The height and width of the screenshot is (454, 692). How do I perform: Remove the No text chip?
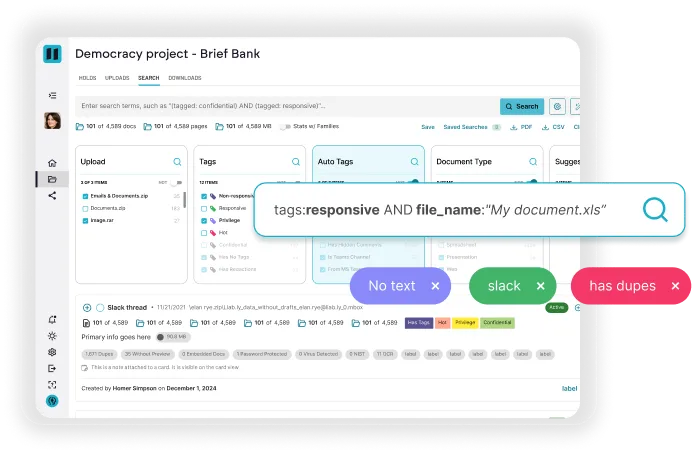pyautogui.click(x=435, y=286)
